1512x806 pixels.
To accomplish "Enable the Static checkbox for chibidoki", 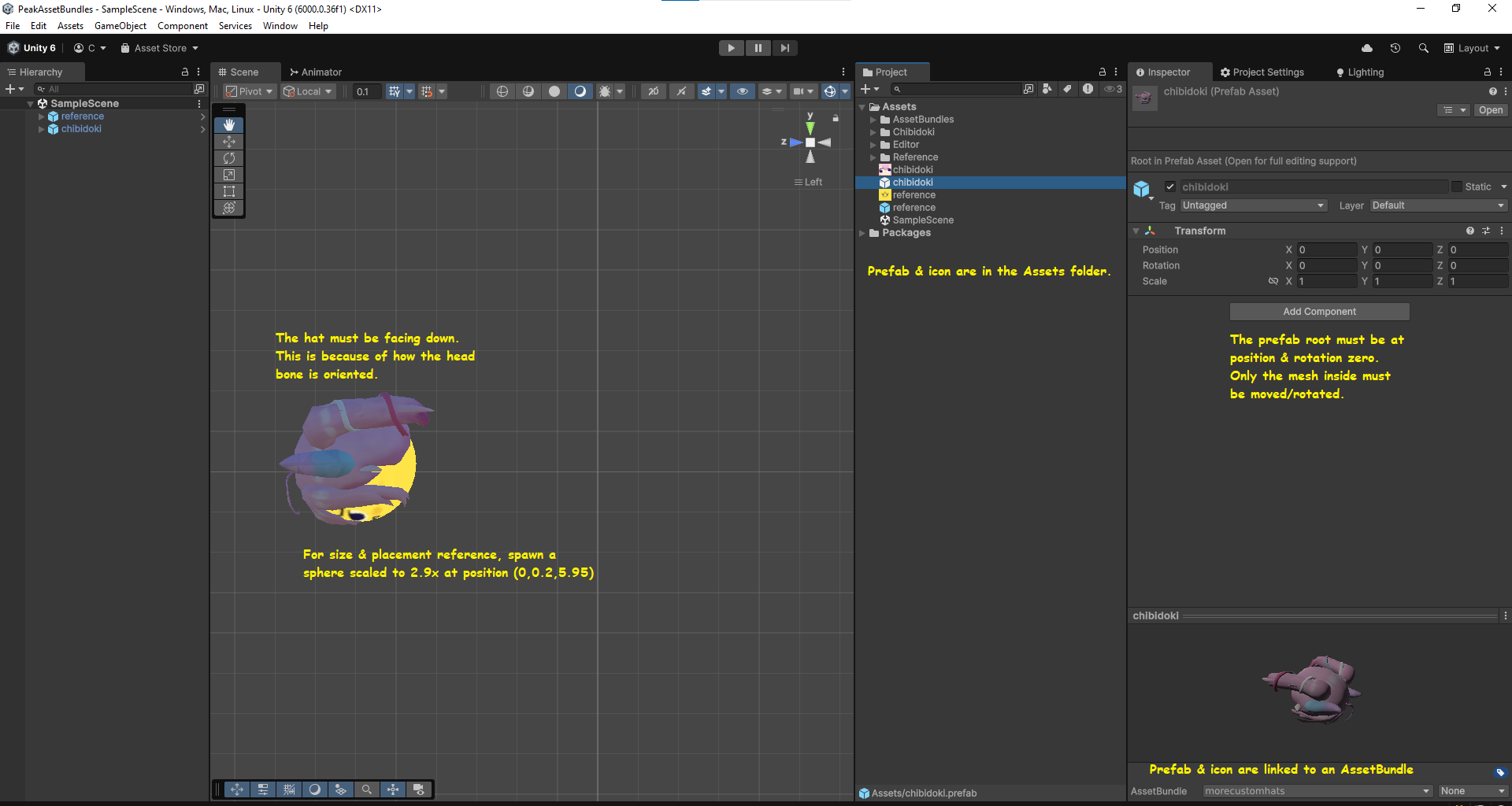I will click(1457, 187).
